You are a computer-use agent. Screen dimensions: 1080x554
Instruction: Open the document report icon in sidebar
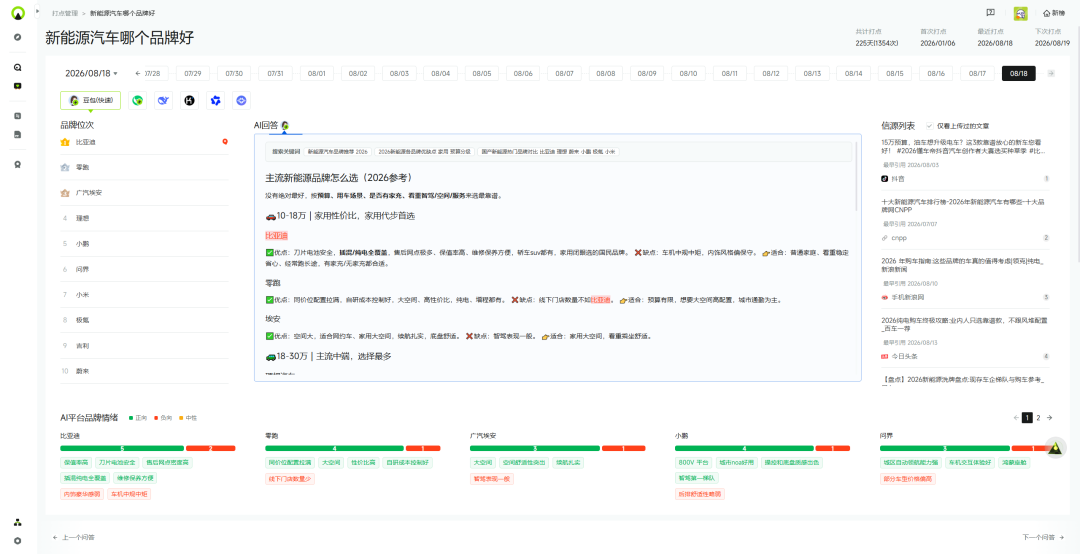click(18, 134)
